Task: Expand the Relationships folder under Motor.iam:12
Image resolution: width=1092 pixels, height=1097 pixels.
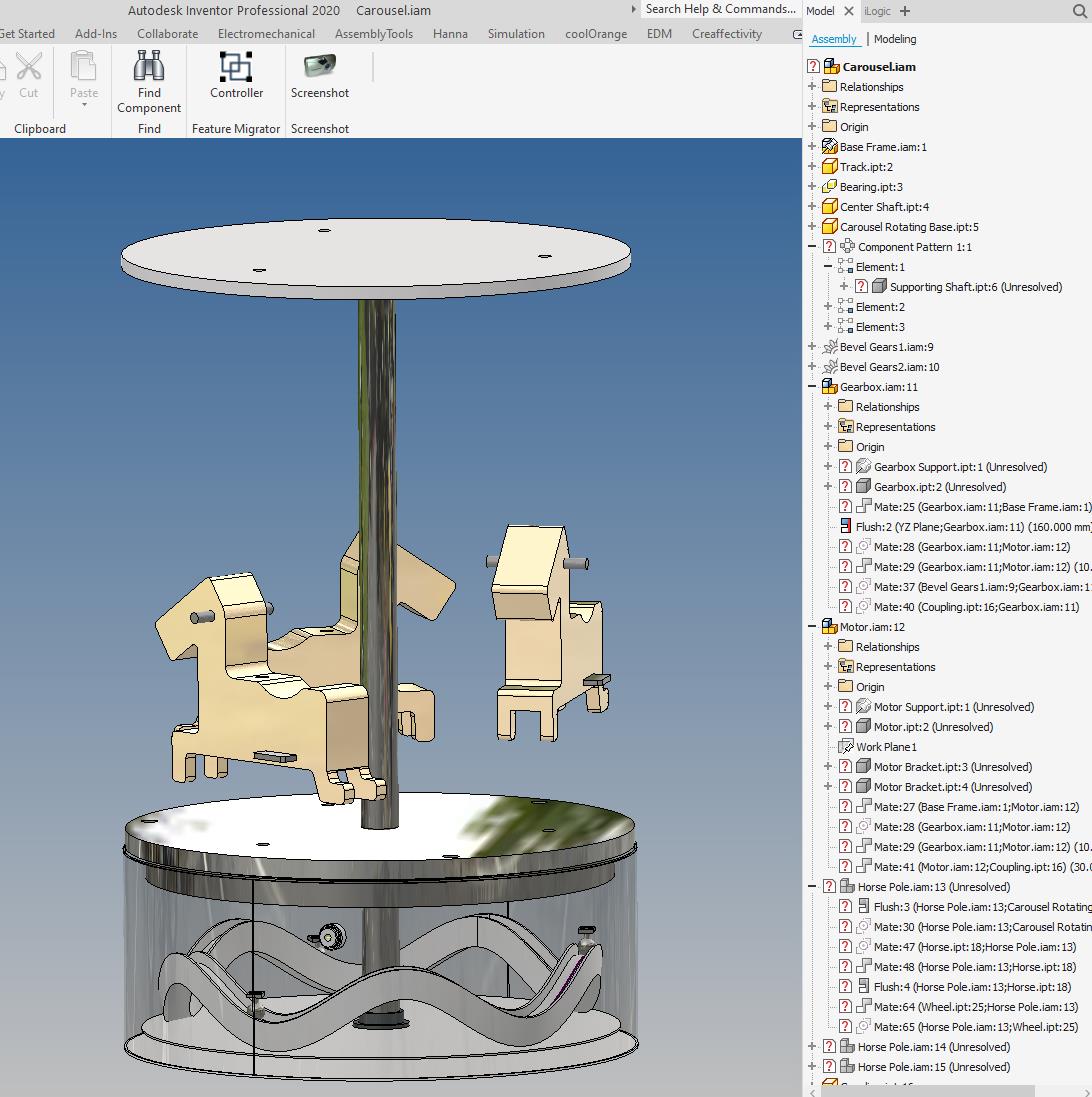Action: point(830,646)
